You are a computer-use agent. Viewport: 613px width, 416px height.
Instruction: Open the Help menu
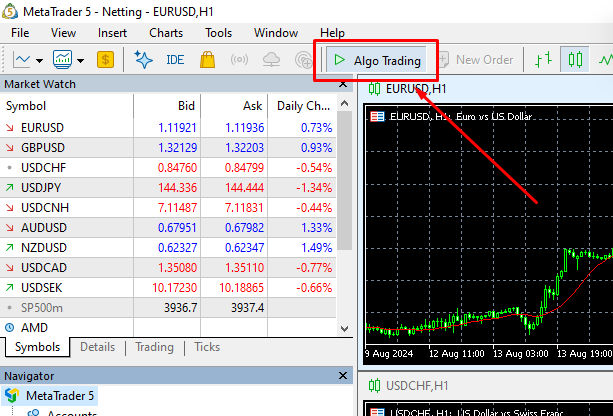(332, 33)
